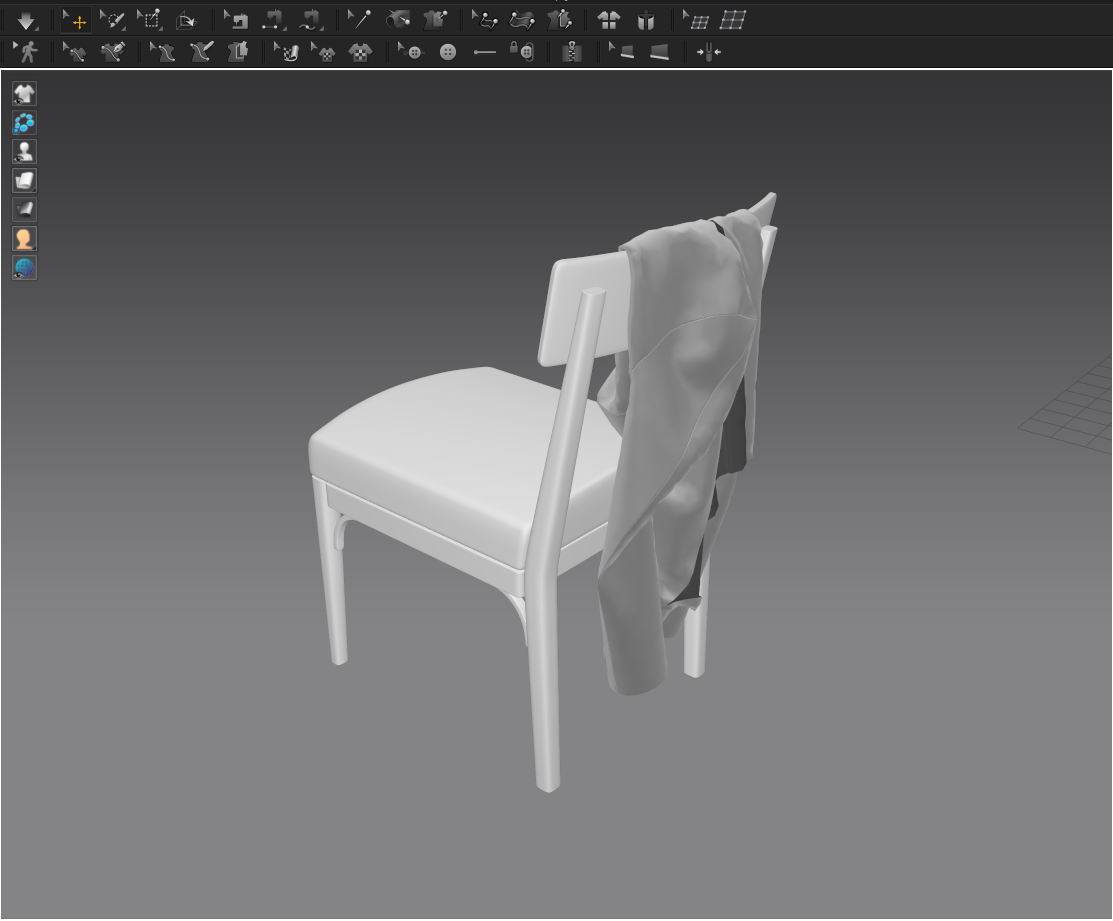This screenshot has width=1113, height=921.
Task: Choose the pen-draws-curve-on-shirt tool
Action: click(x=113, y=52)
